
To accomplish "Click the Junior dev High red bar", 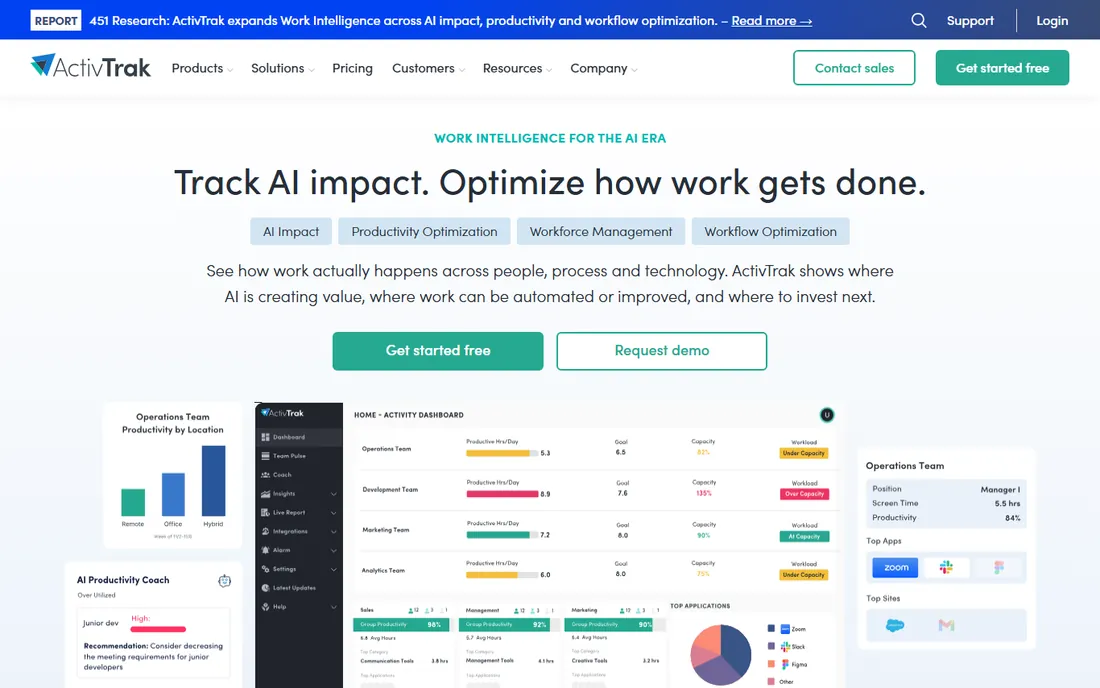I will pos(158,629).
